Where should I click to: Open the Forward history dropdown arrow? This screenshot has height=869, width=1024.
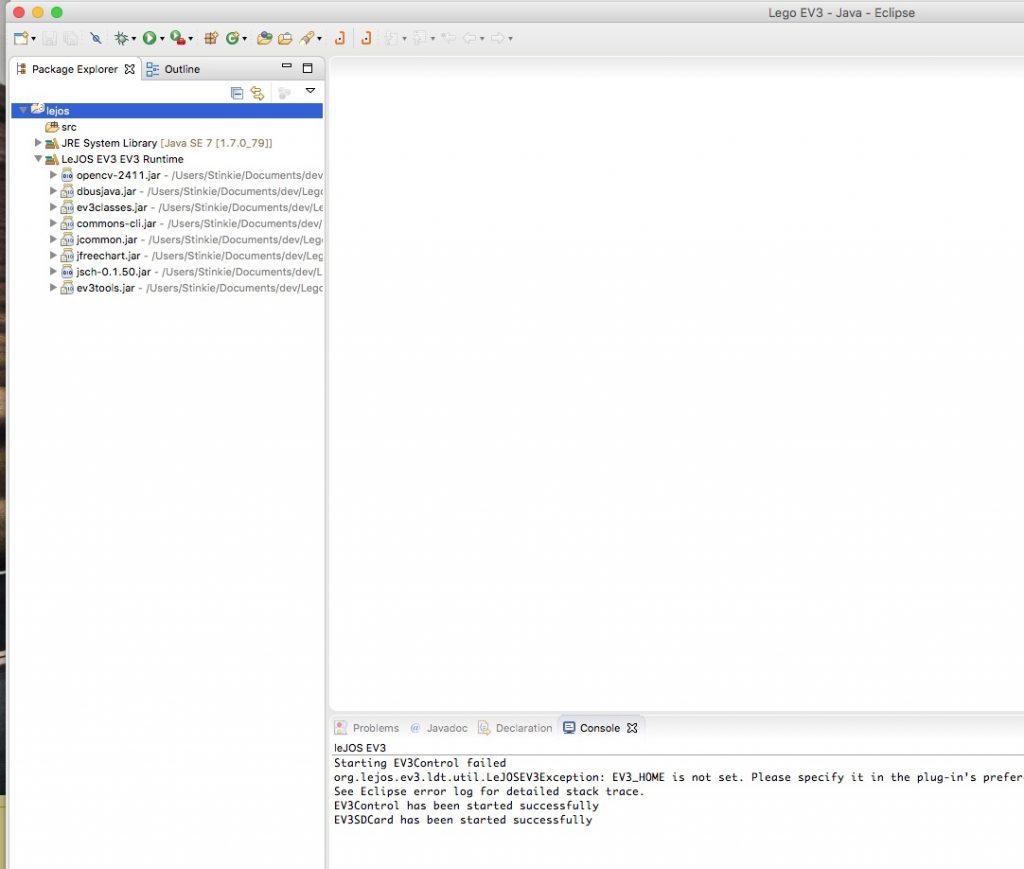click(511, 39)
